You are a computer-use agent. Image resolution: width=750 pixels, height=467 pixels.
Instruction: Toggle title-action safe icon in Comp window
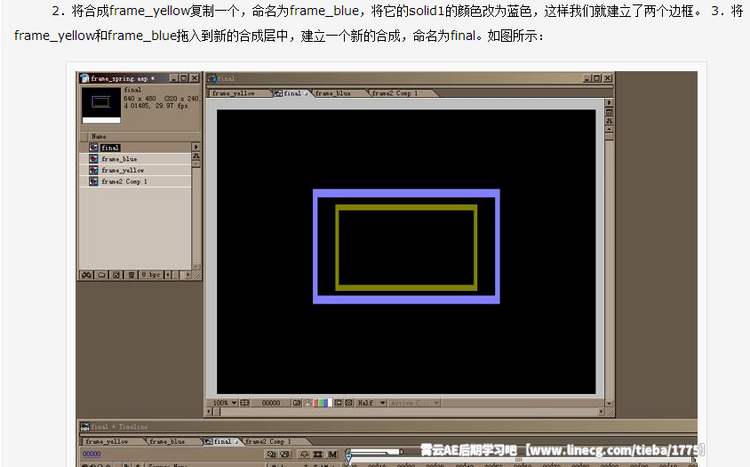pos(244,403)
